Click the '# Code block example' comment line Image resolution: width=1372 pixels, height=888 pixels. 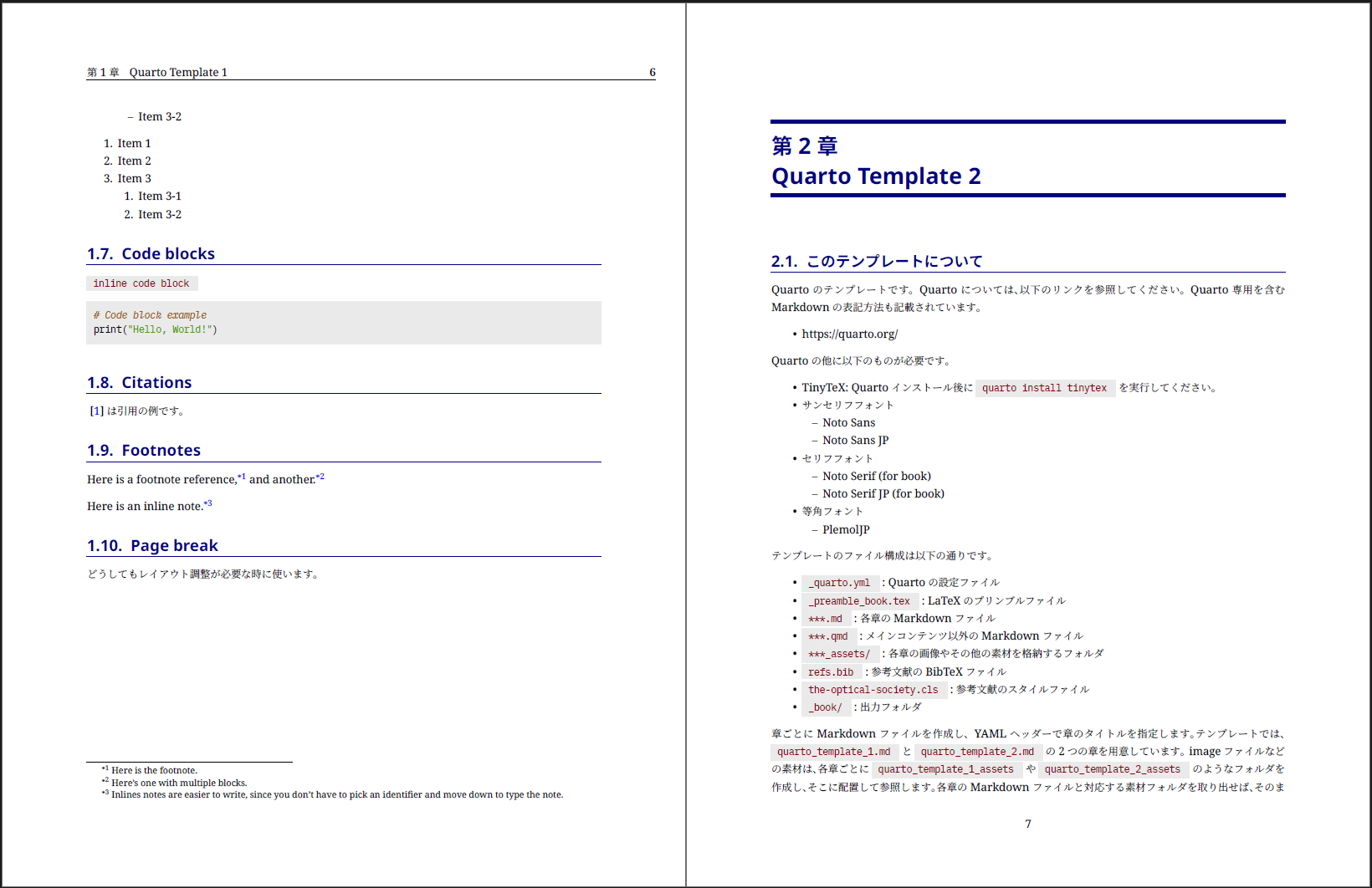point(150,315)
